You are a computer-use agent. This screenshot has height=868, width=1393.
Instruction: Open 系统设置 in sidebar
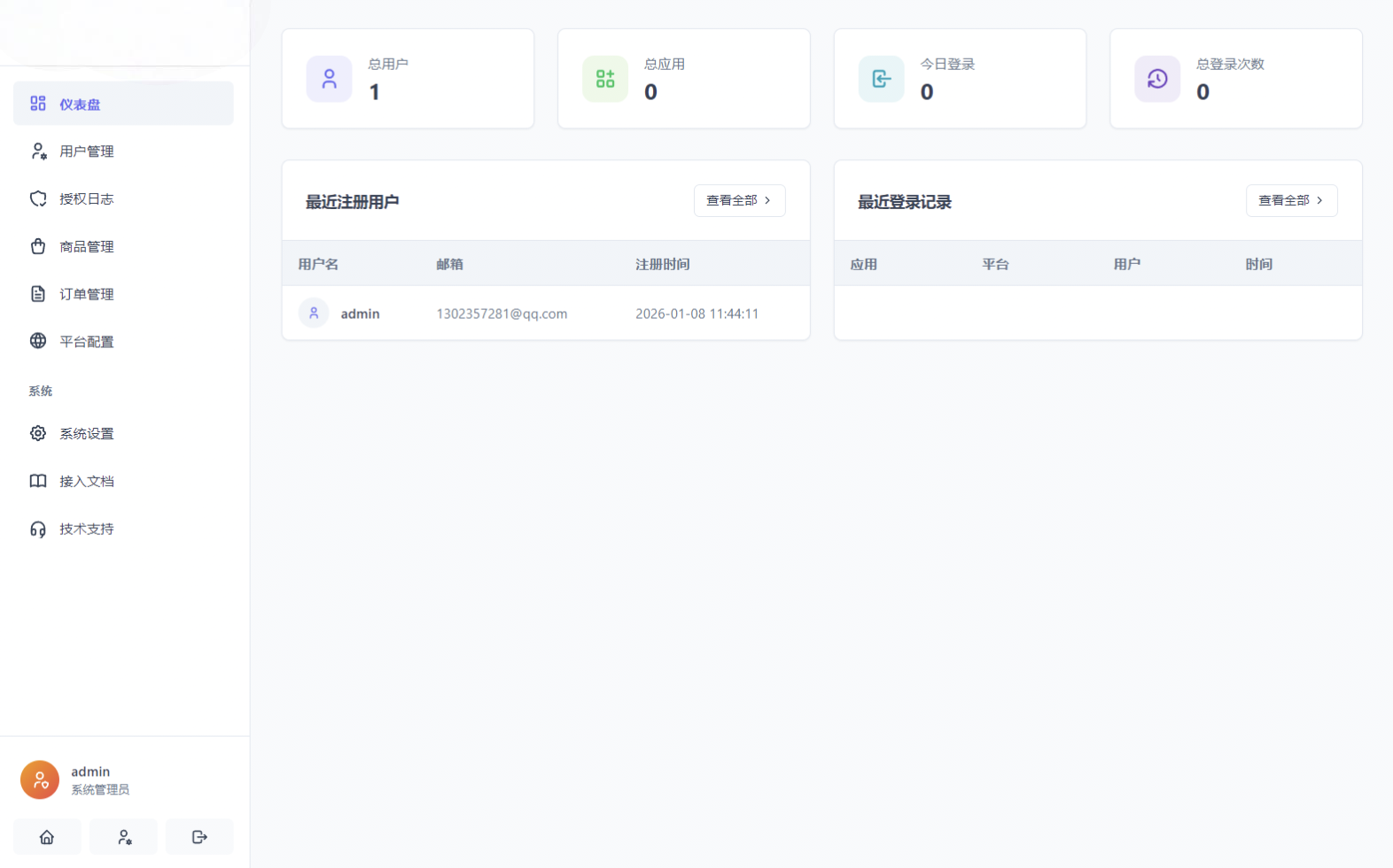coord(123,434)
